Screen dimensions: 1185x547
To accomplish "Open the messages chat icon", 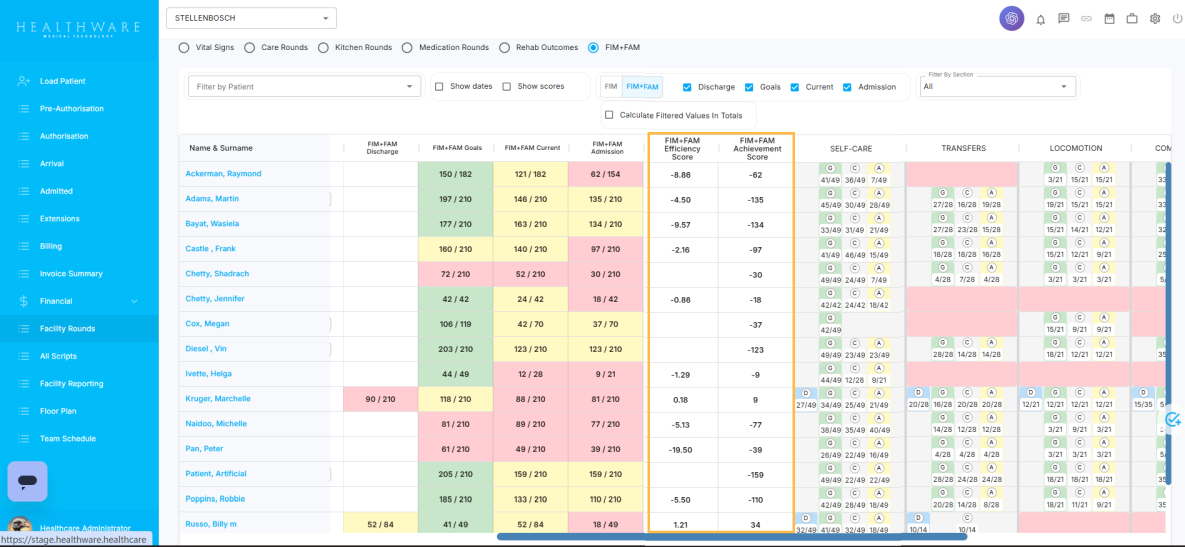I will click(1064, 18).
